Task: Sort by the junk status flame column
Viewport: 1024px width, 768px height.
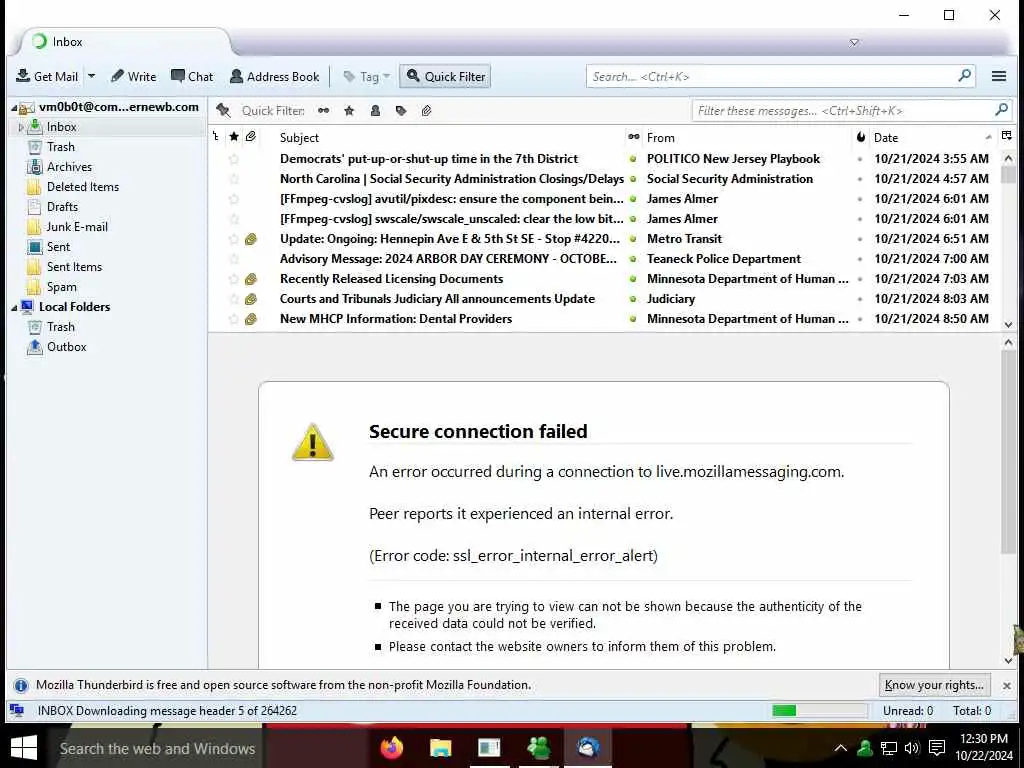Action: 861,137
